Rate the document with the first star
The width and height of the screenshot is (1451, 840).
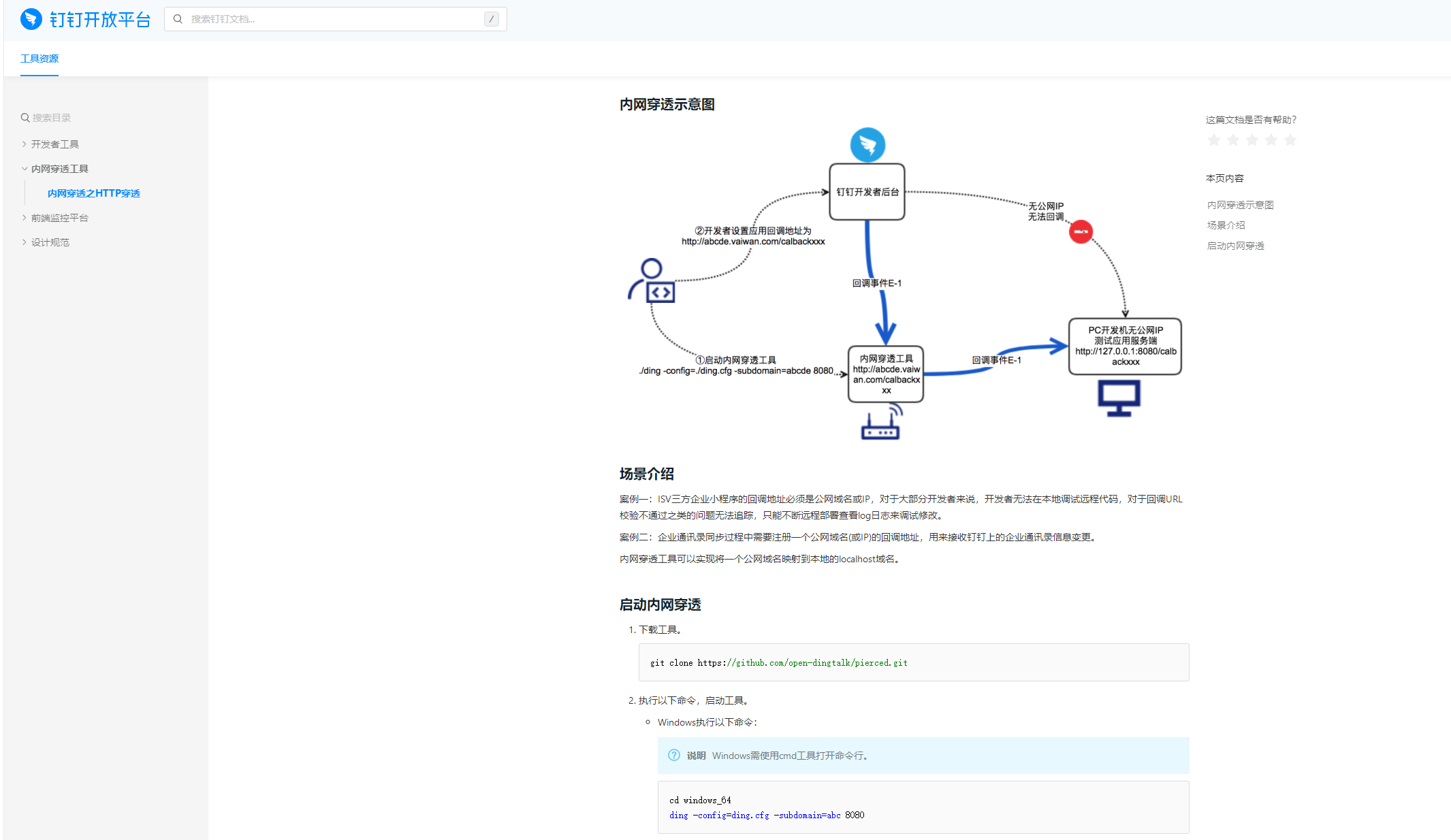pos(1213,140)
